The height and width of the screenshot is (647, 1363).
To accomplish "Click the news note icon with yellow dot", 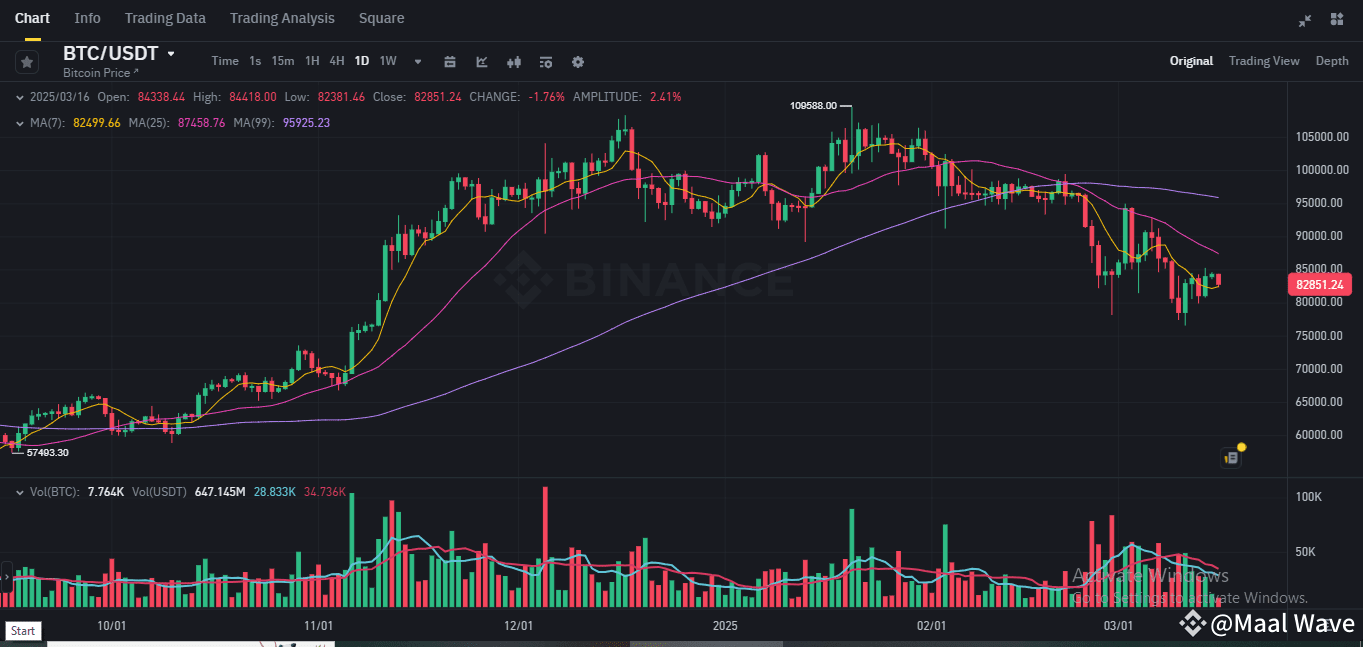I will click(1232, 456).
